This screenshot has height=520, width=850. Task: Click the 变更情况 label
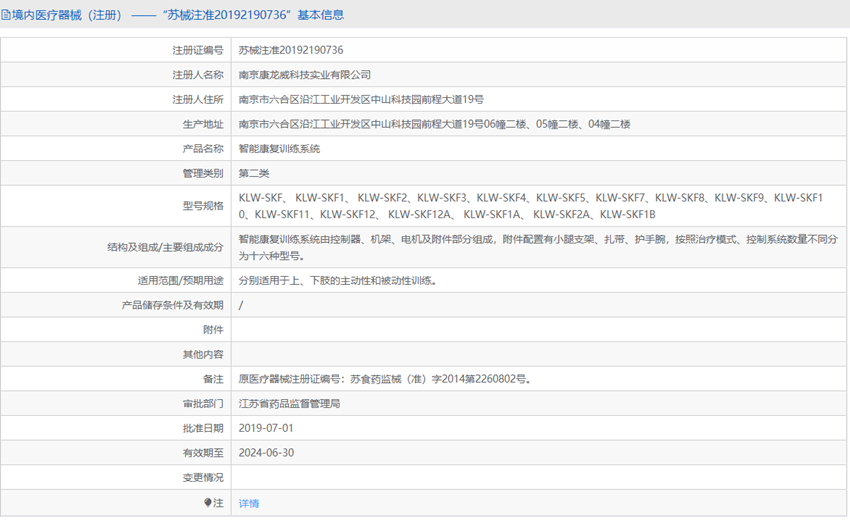pos(203,478)
